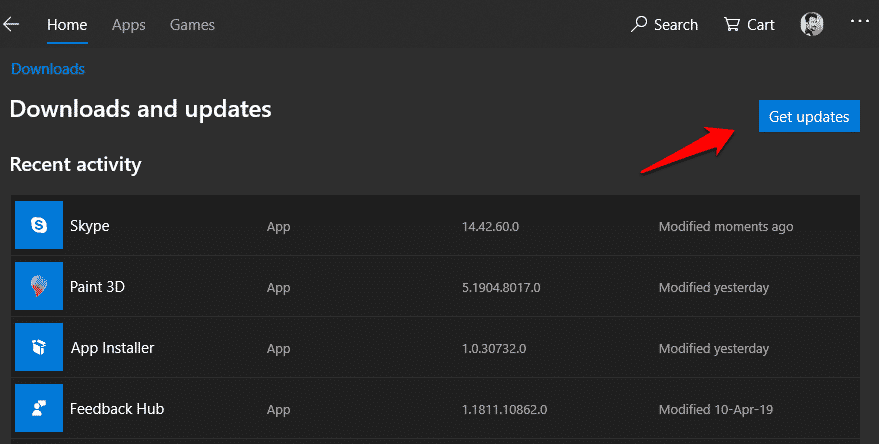The height and width of the screenshot is (444, 879).
Task: Click the Feedback Hub app icon
Action: [39, 409]
